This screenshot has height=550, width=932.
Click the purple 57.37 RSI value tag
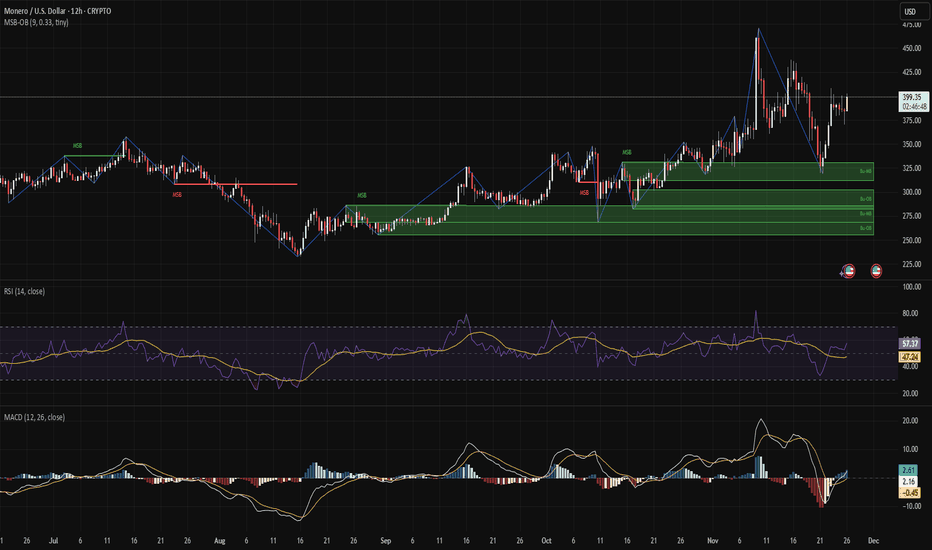(910, 341)
